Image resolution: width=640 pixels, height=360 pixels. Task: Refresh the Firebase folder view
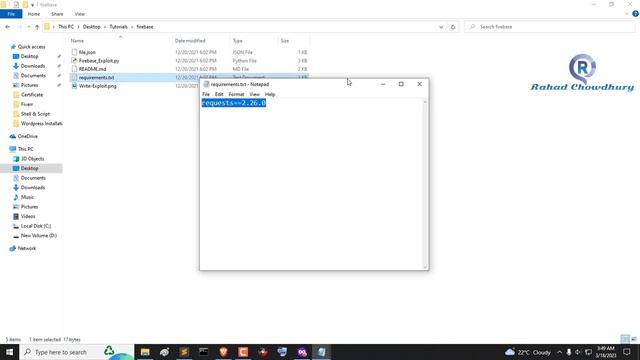click(x=453, y=27)
